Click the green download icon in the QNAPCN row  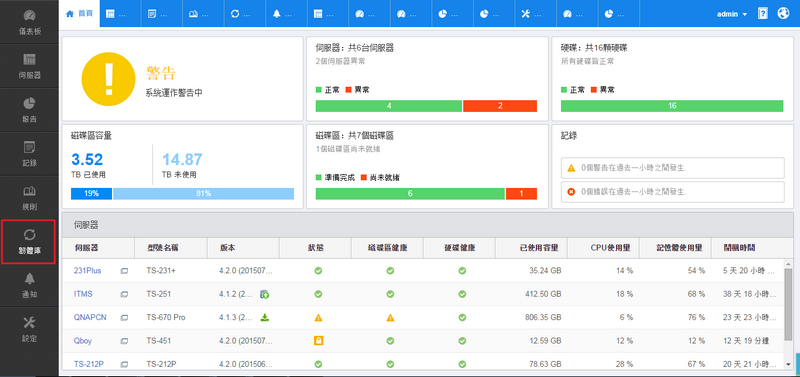(x=265, y=317)
